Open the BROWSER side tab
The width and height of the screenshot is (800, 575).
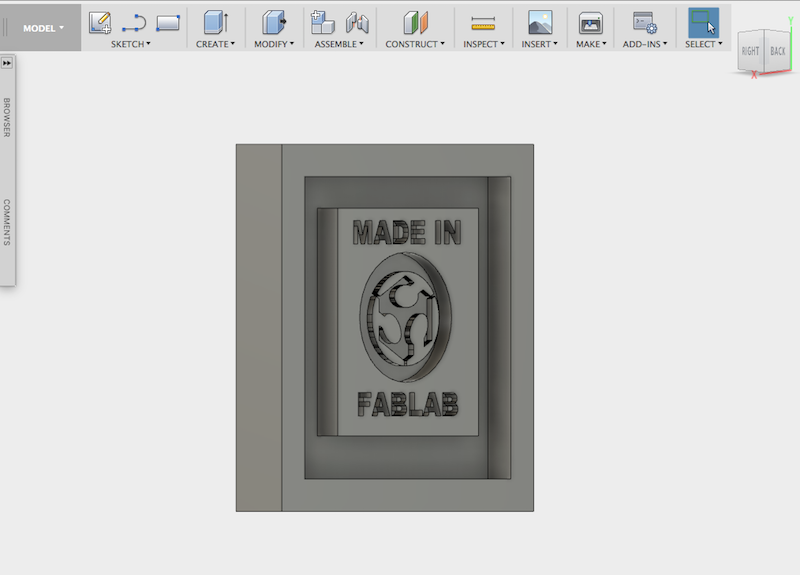point(7,117)
